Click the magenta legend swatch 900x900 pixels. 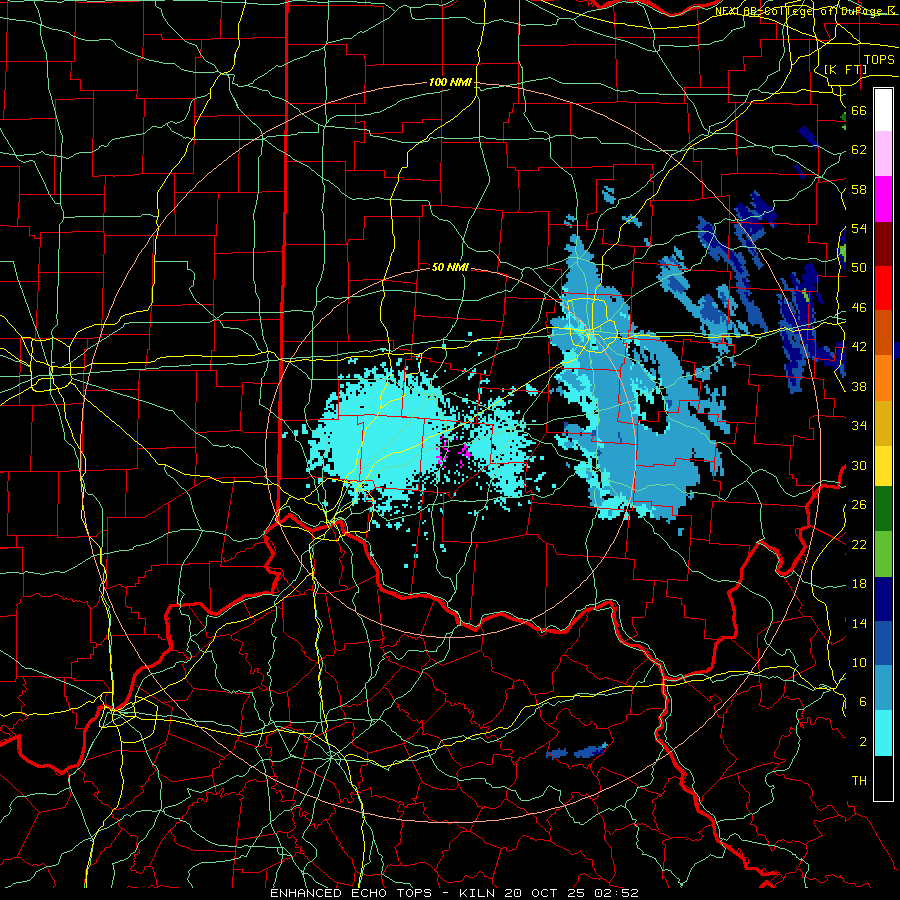point(883,199)
